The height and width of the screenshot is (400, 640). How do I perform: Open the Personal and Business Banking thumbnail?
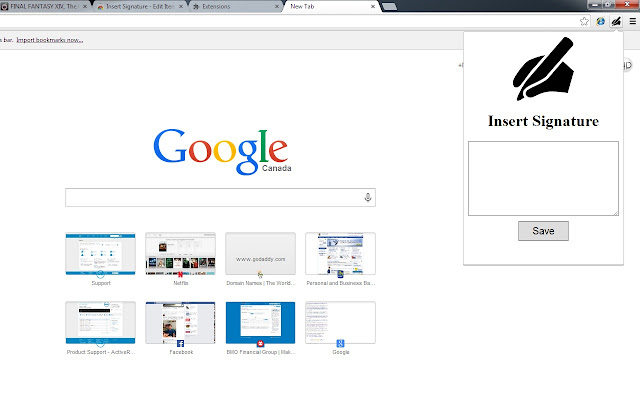click(x=340, y=254)
